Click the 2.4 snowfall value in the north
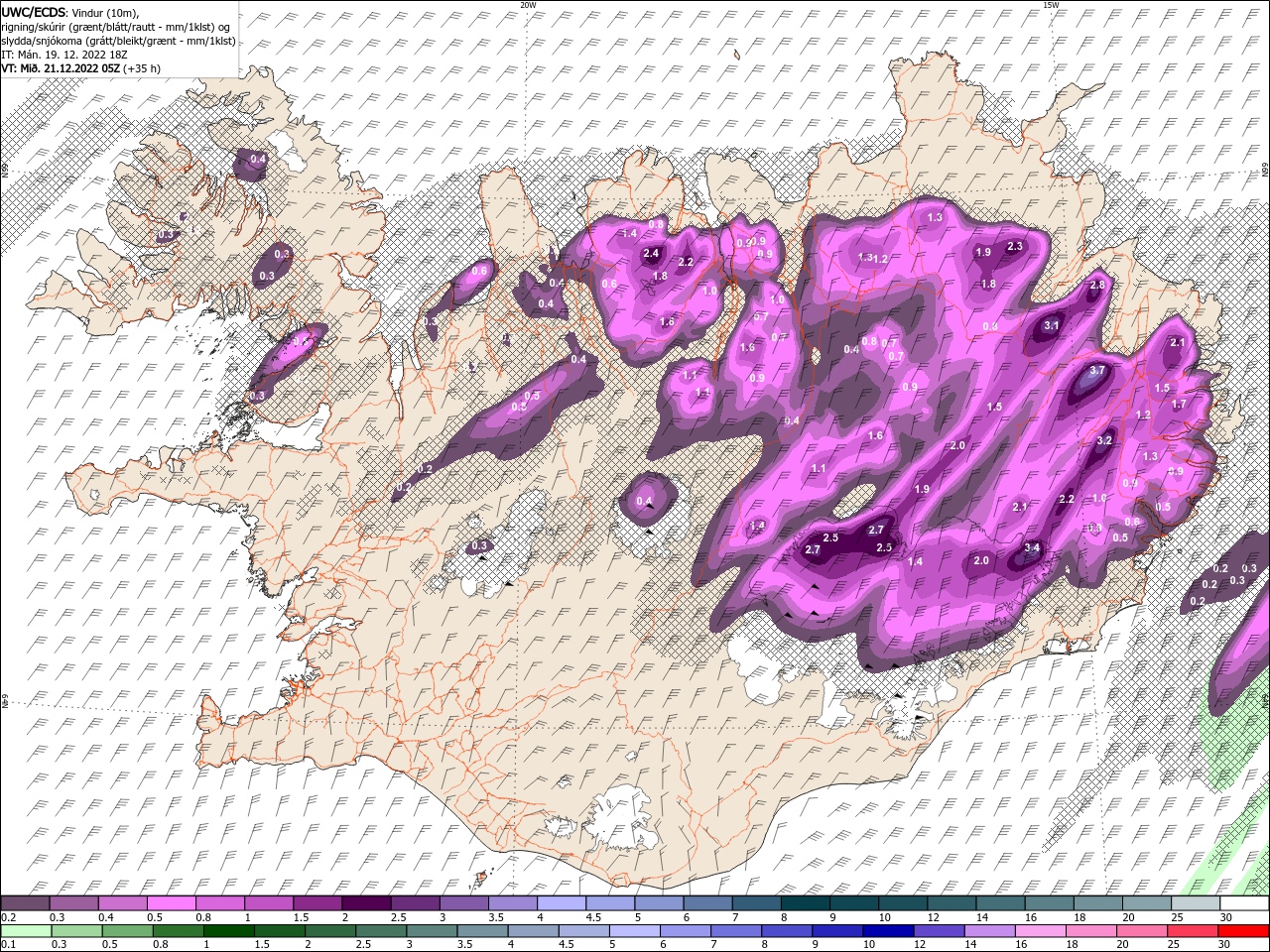This screenshot has width=1270, height=952. click(651, 253)
